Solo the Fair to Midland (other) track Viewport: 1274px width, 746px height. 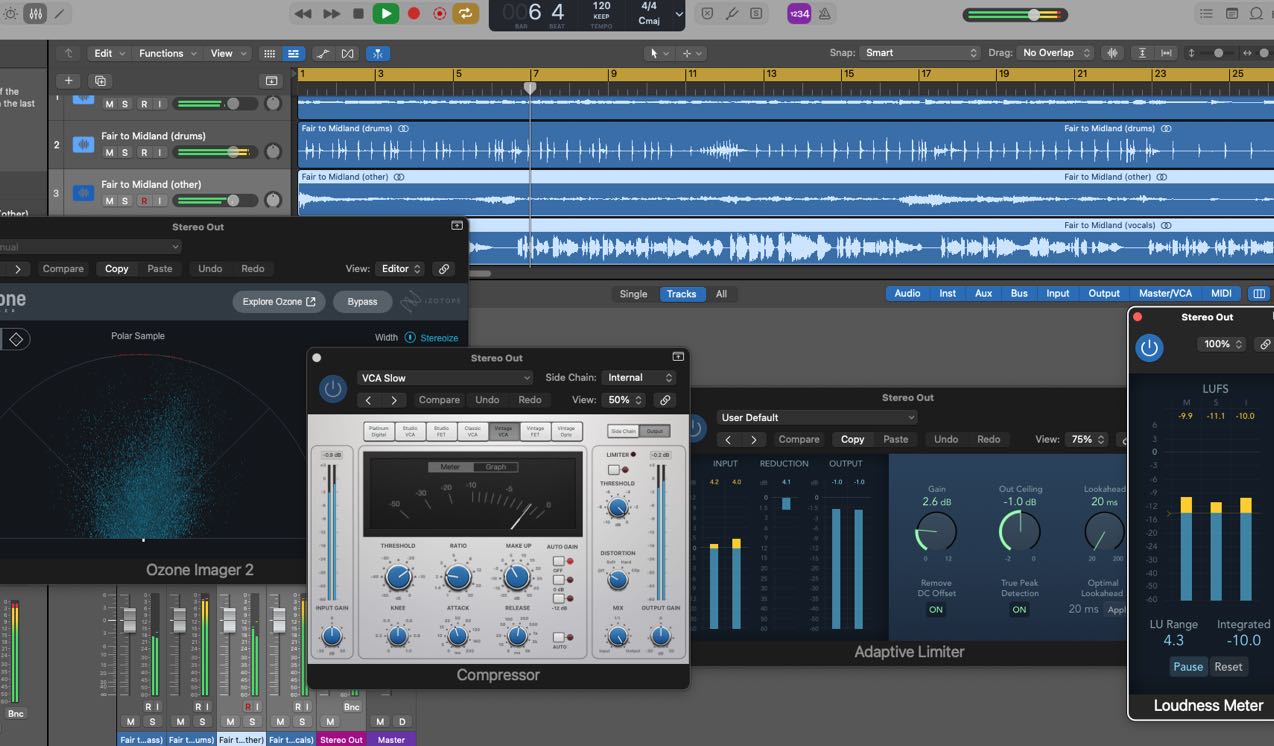(x=125, y=201)
